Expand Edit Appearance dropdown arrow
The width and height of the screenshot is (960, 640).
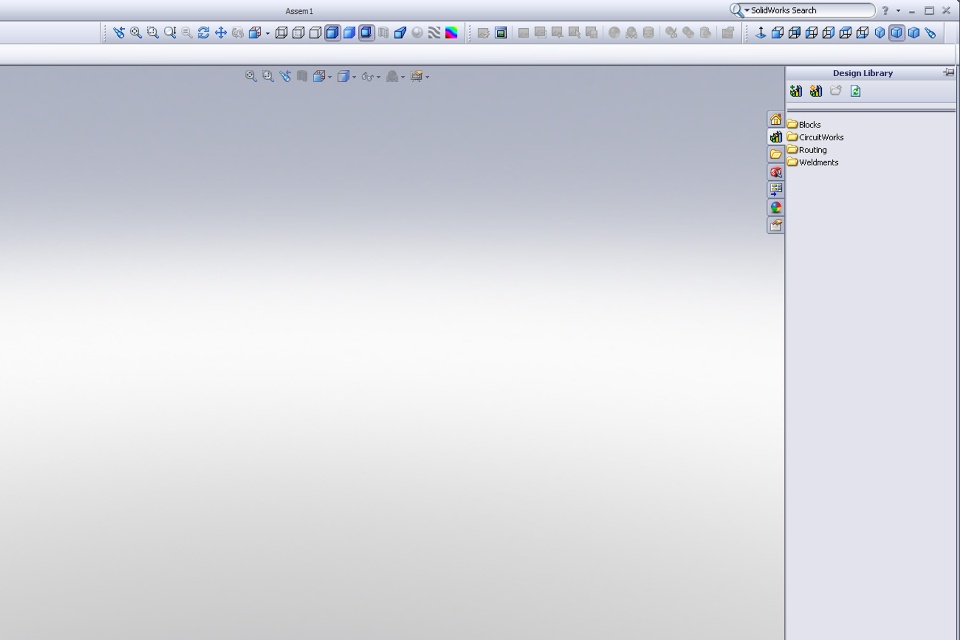click(403, 77)
